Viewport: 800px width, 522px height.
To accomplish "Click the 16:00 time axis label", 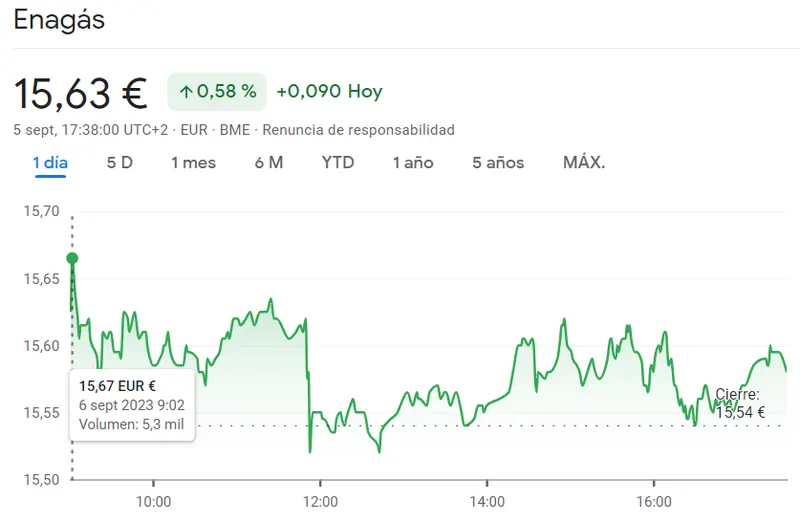I will tap(654, 502).
